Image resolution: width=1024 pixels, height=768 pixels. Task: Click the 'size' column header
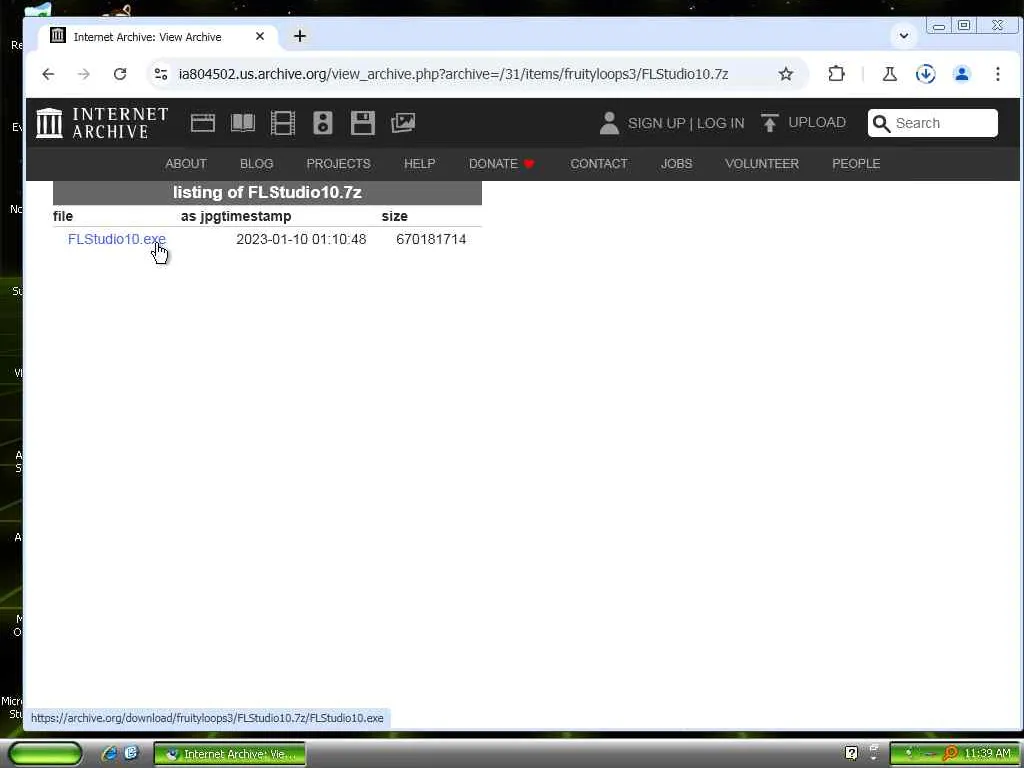pos(394,216)
